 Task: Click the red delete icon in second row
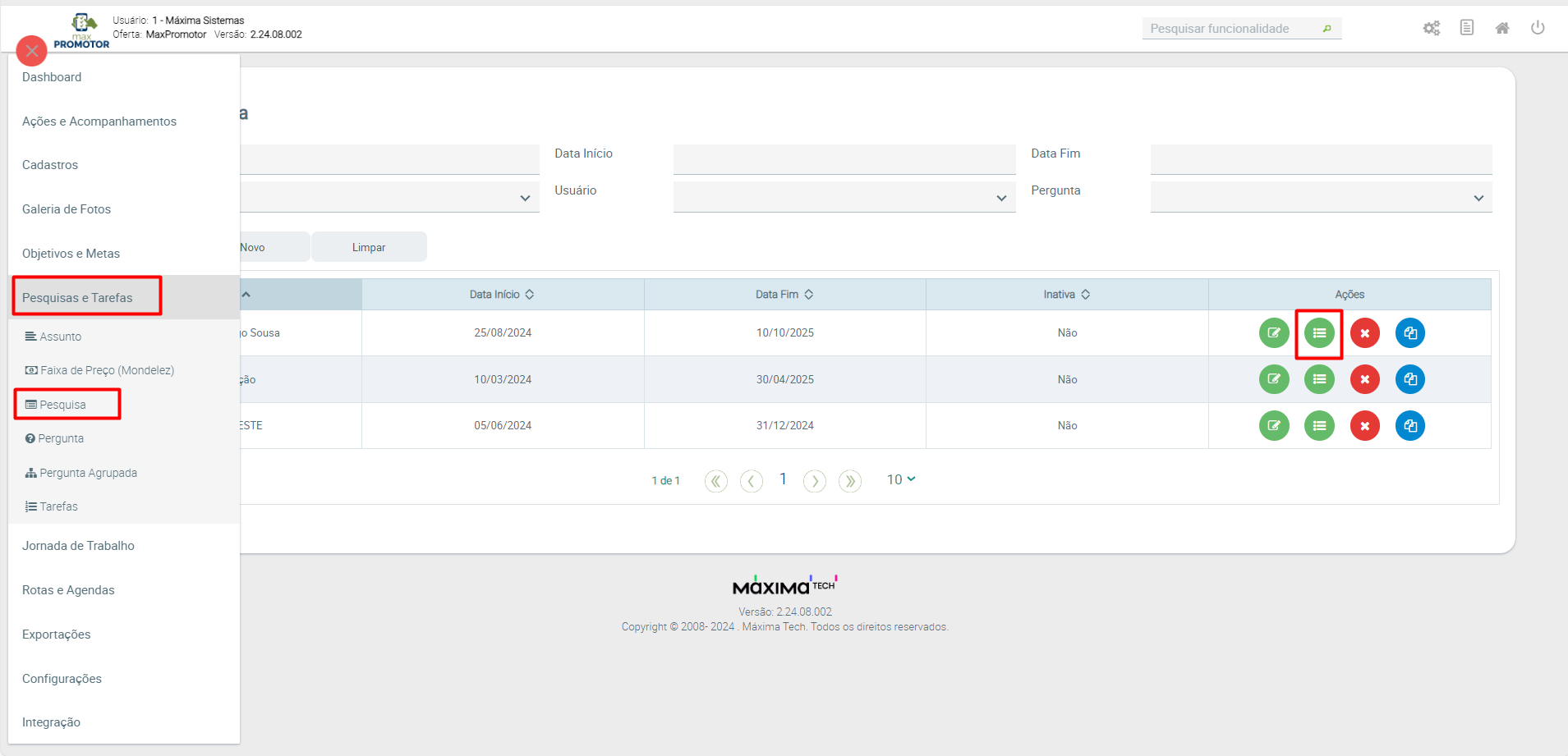click(x=1364, y=379)
